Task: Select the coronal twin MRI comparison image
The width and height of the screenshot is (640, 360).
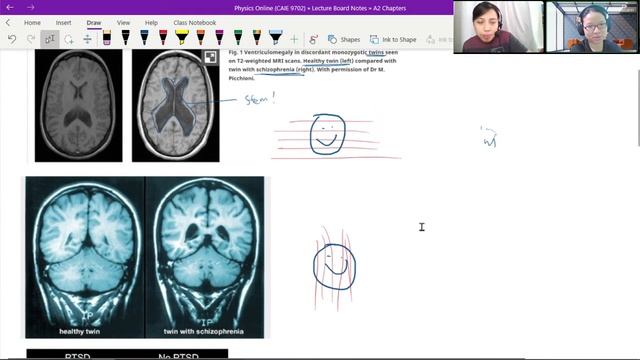Action: click(145, 257)
